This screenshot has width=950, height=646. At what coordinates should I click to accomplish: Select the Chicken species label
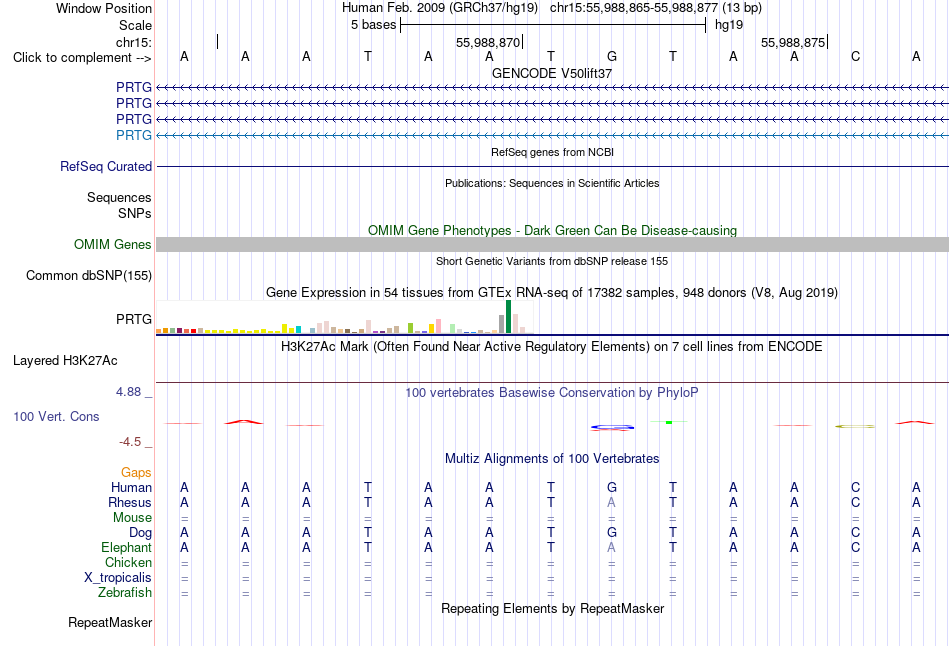tap(128, 562)
